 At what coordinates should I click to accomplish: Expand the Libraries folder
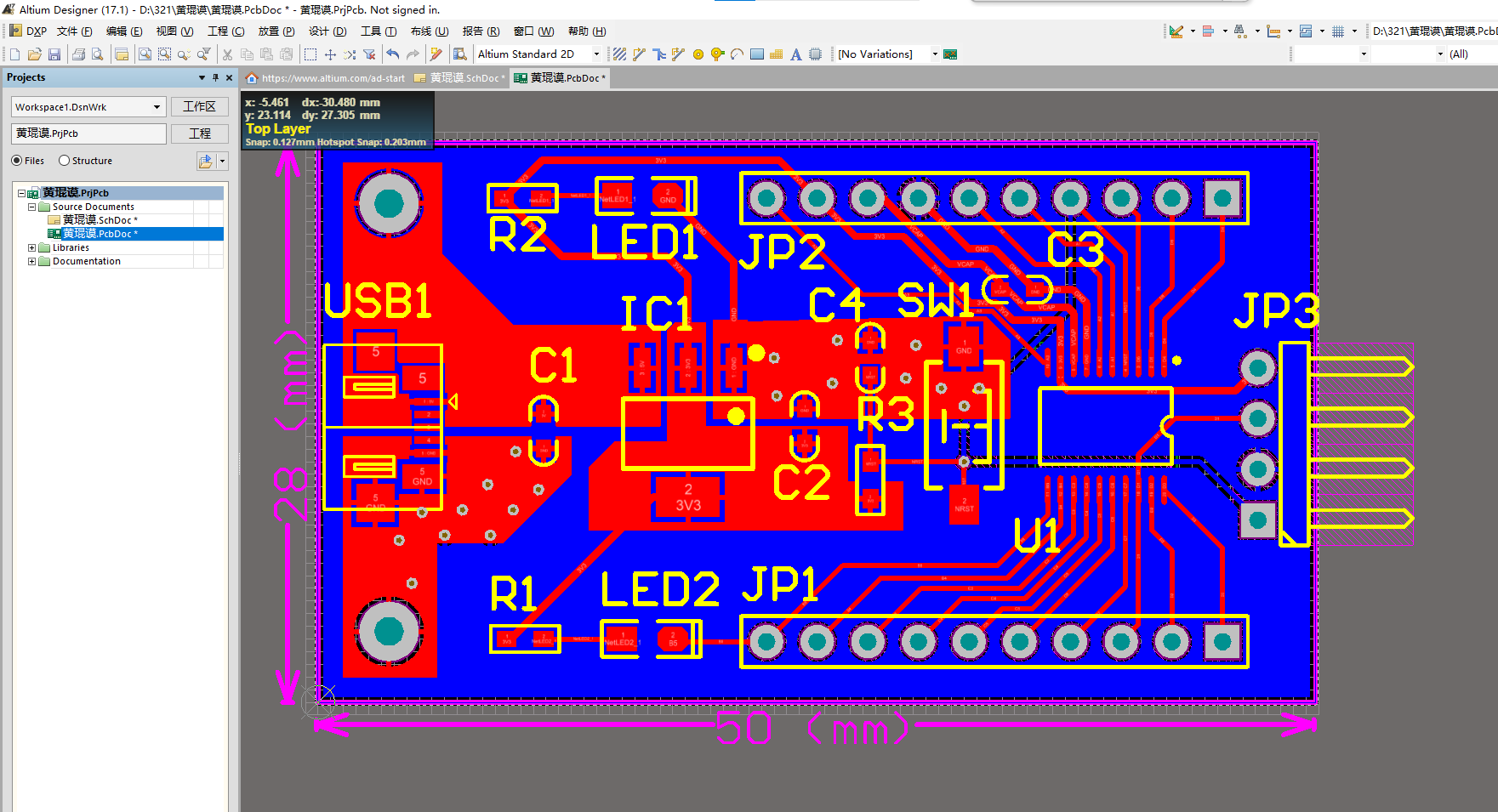coord(32,248)
